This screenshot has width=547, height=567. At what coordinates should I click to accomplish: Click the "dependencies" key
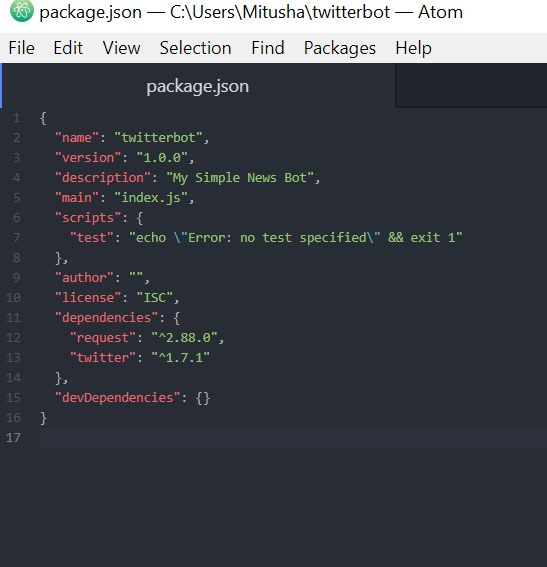pyautogui.click(x=106, y=318)
